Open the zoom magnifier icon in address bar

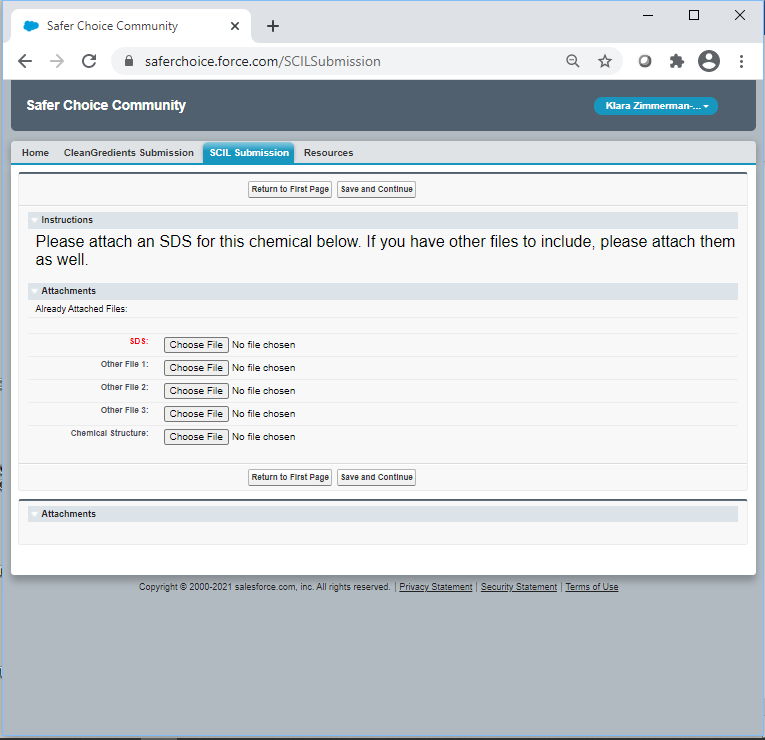click(x=573, y=61)
